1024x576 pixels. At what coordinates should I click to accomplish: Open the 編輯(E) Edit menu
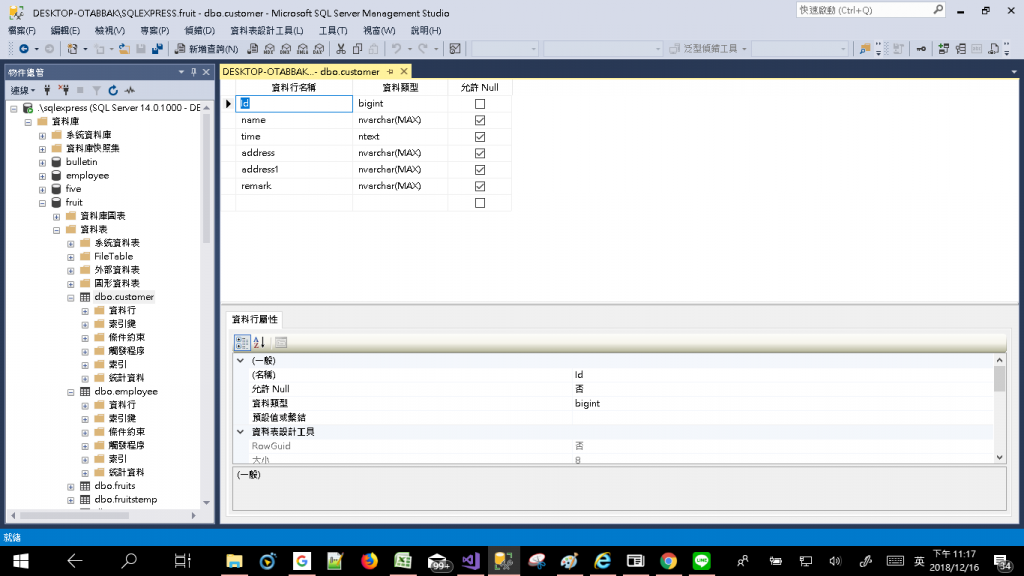tap(65, 31)
